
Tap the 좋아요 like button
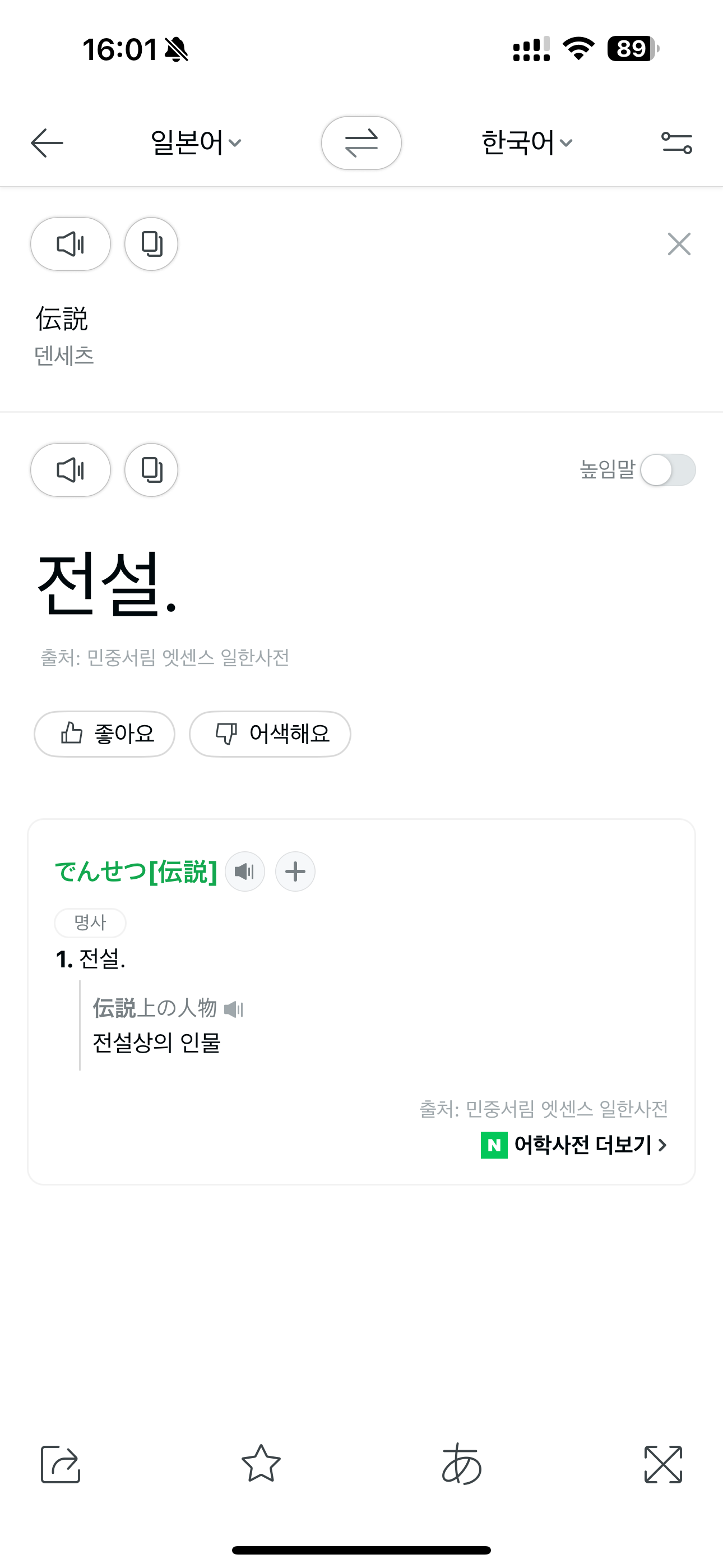(105, 734)
